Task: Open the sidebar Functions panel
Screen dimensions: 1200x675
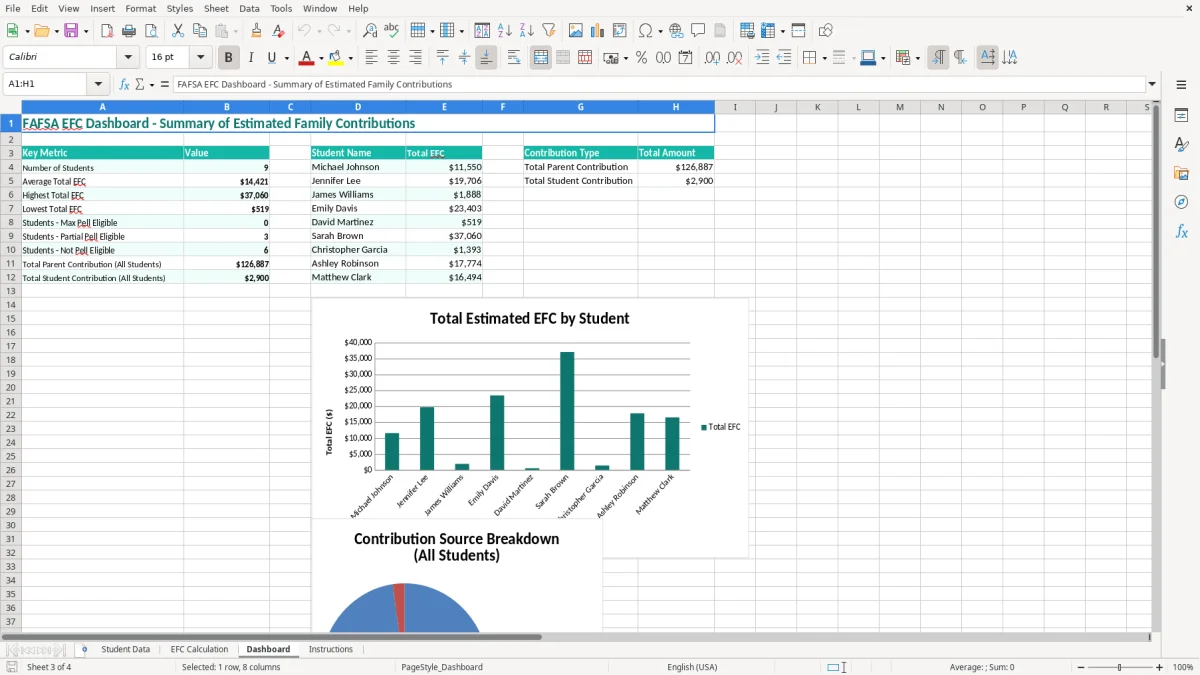Action: pos(1181,231)
